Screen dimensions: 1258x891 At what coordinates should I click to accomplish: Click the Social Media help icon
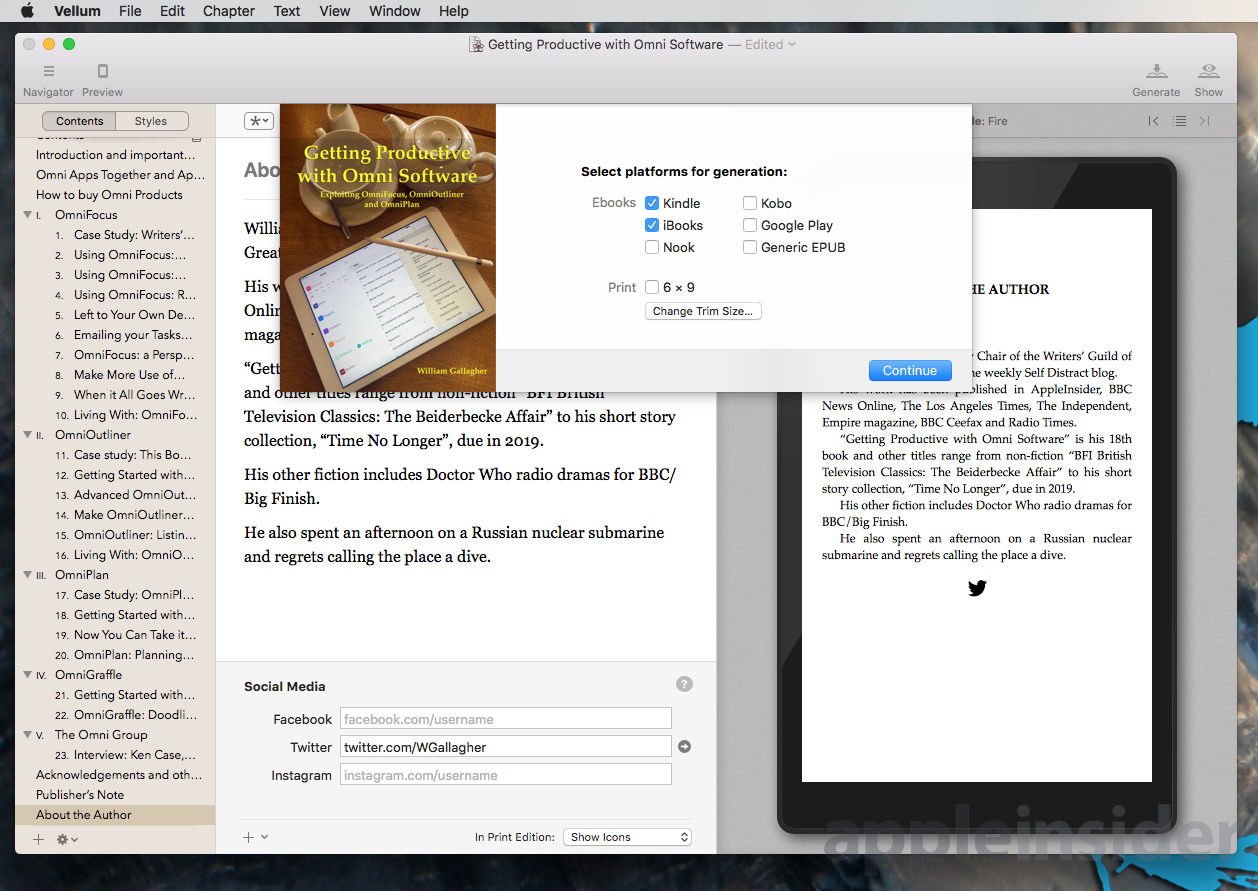[684, 684]
